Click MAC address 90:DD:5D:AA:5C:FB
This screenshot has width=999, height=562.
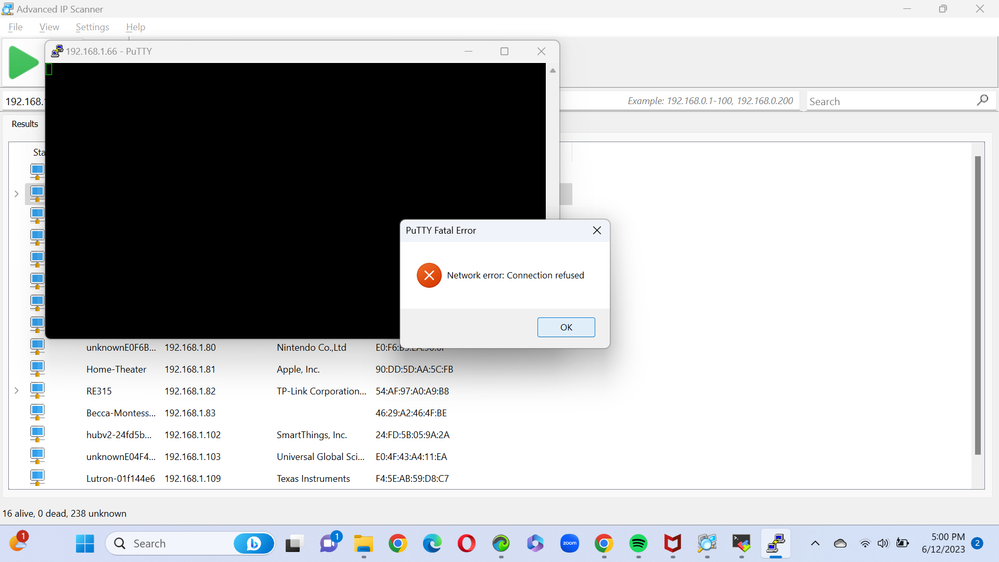[x=414, y=369]
